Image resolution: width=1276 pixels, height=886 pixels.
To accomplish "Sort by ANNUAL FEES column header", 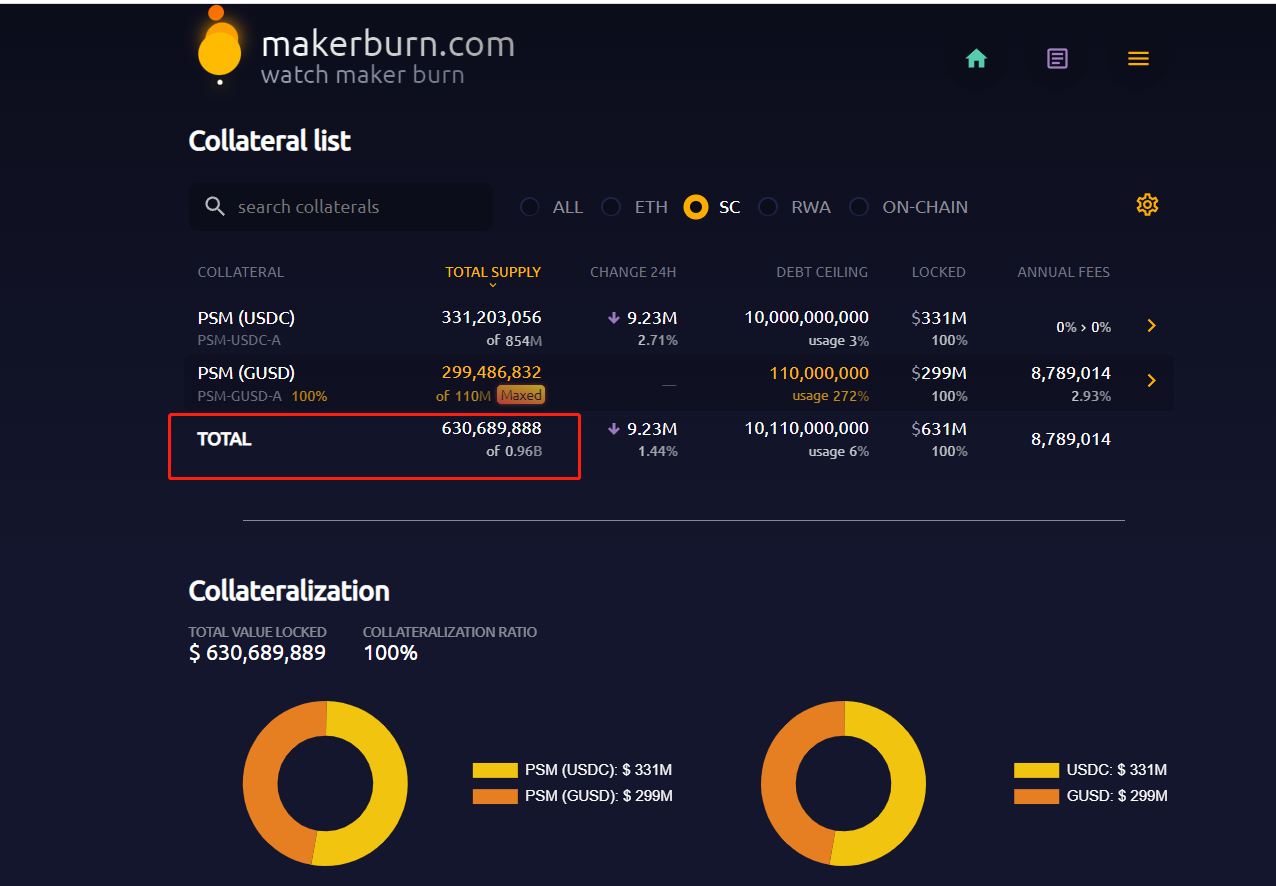I will tap(1064, 272).
